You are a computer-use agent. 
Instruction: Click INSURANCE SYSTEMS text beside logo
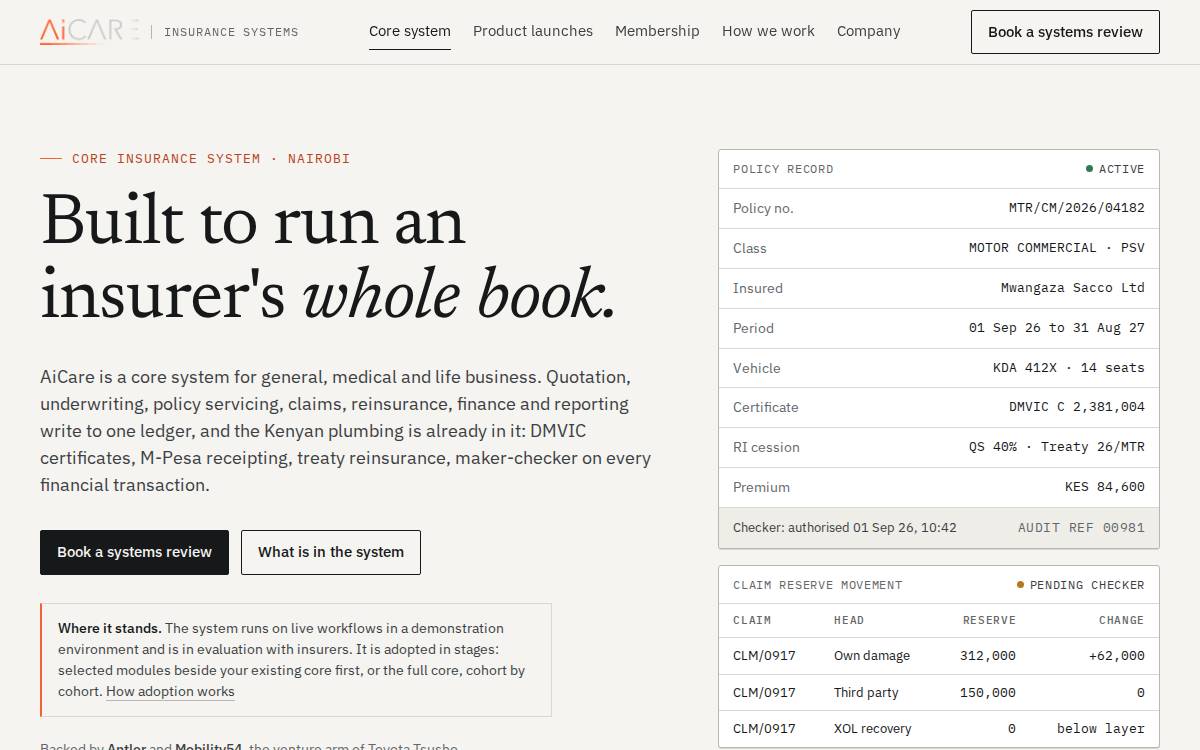[x=231, y=32]
